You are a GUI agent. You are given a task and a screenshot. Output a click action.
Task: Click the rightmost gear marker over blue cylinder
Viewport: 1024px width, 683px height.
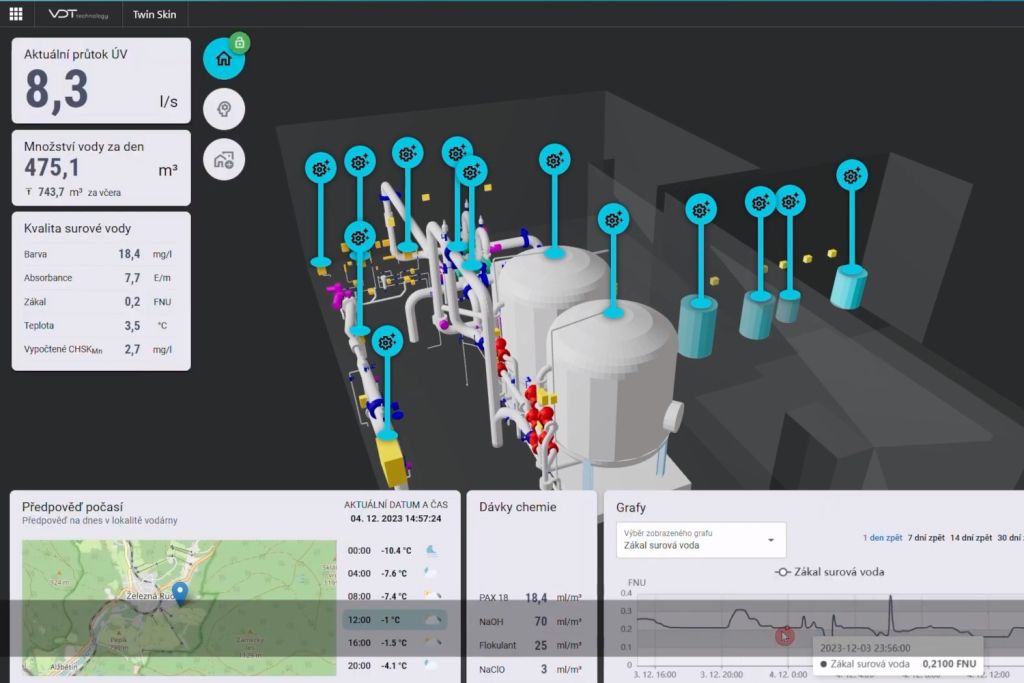click(x=851, y=175)
